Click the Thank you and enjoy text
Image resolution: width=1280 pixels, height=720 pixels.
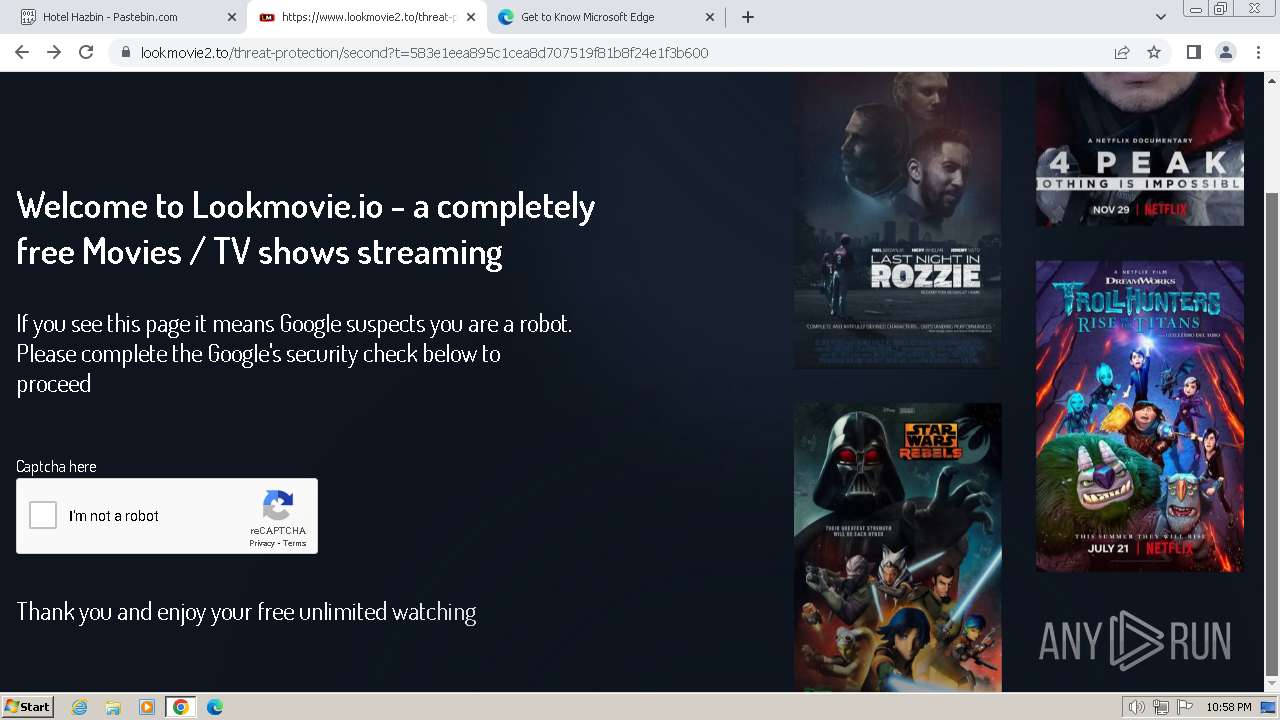[246, 611]
